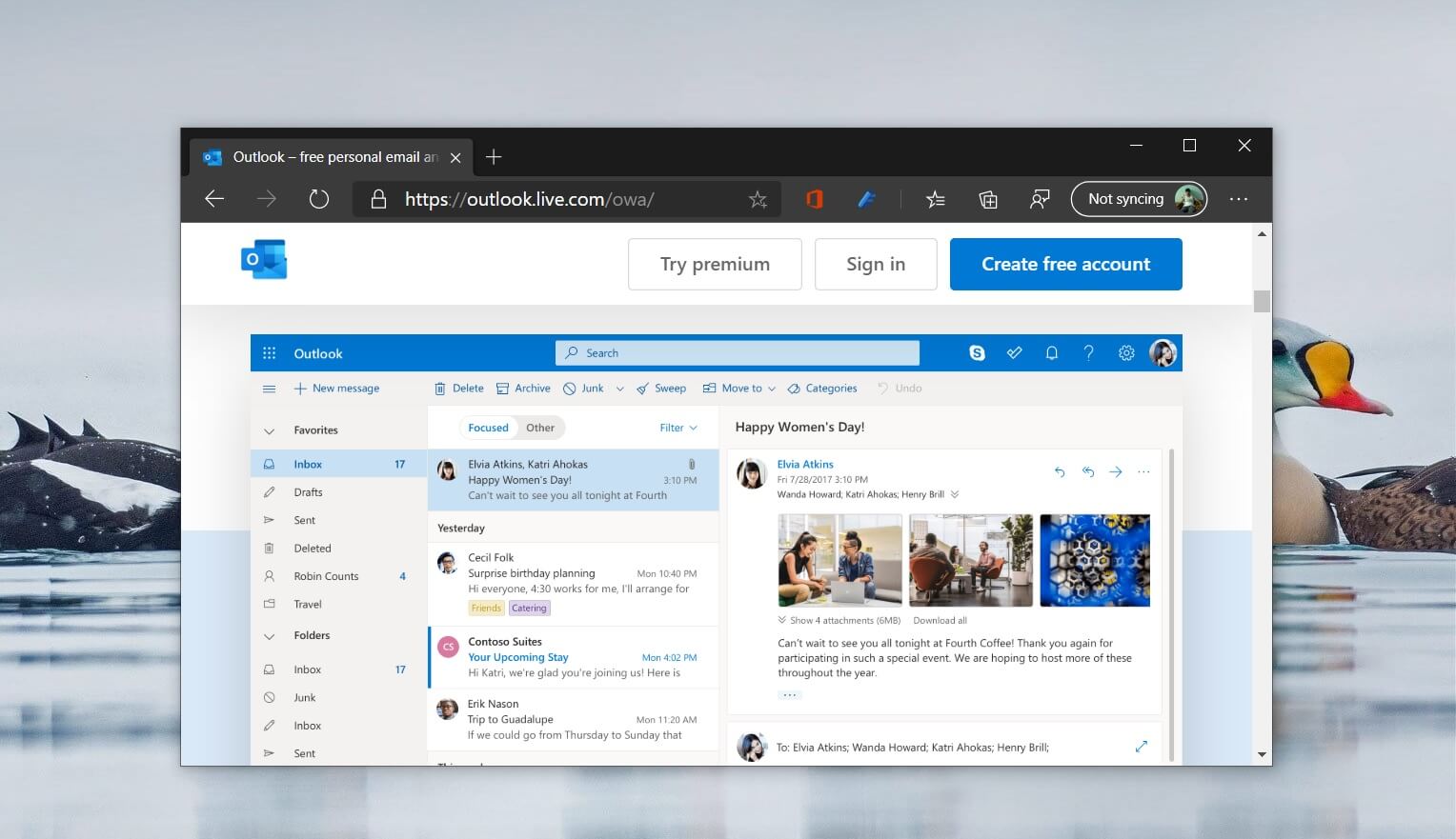Collapse the Favorites folder group
Viewport: 1456px width, 839px height.
point(269,431)
